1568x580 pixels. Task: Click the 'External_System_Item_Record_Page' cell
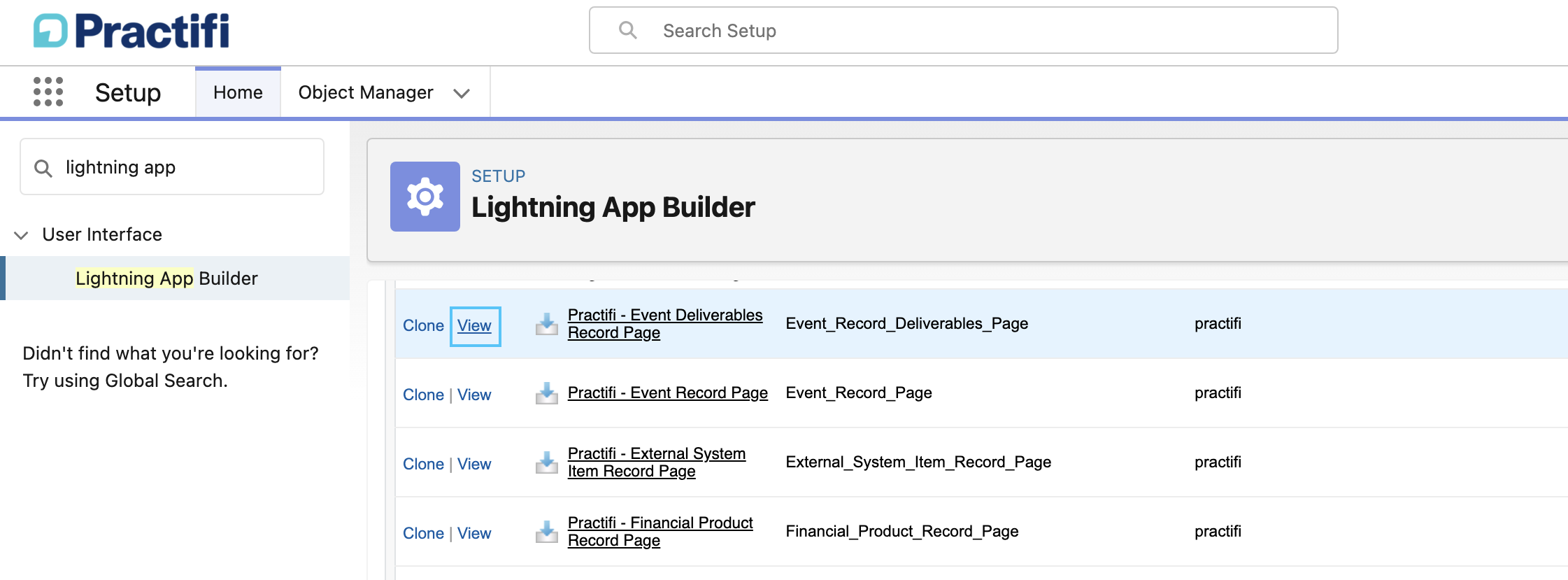(918, 462)
